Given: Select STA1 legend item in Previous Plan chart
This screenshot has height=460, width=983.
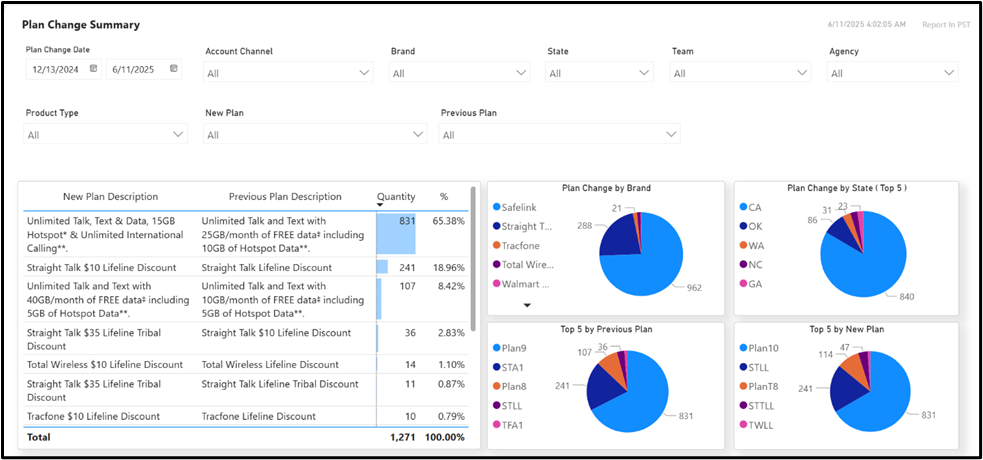Looking at the screenshot, I should (509, 368).
